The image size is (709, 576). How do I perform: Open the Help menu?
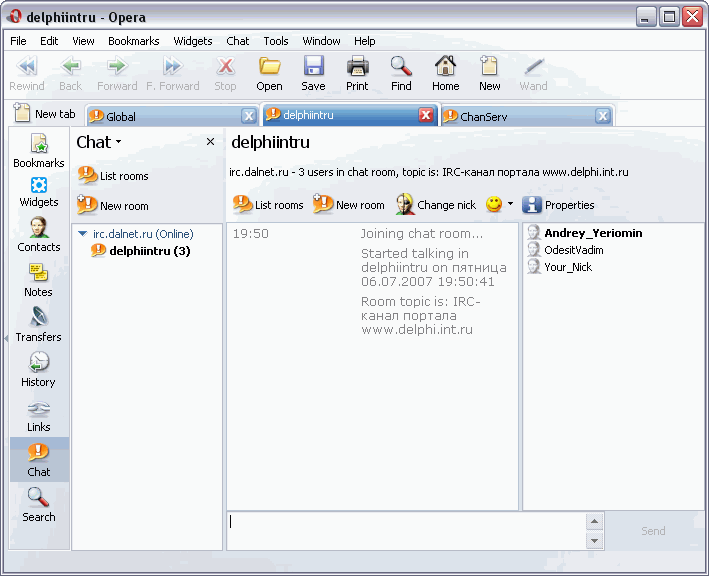click(364, 41)
